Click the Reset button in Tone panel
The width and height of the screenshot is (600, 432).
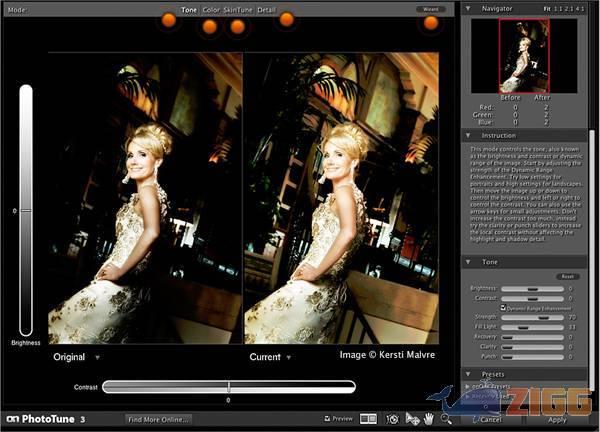point(567,276)
